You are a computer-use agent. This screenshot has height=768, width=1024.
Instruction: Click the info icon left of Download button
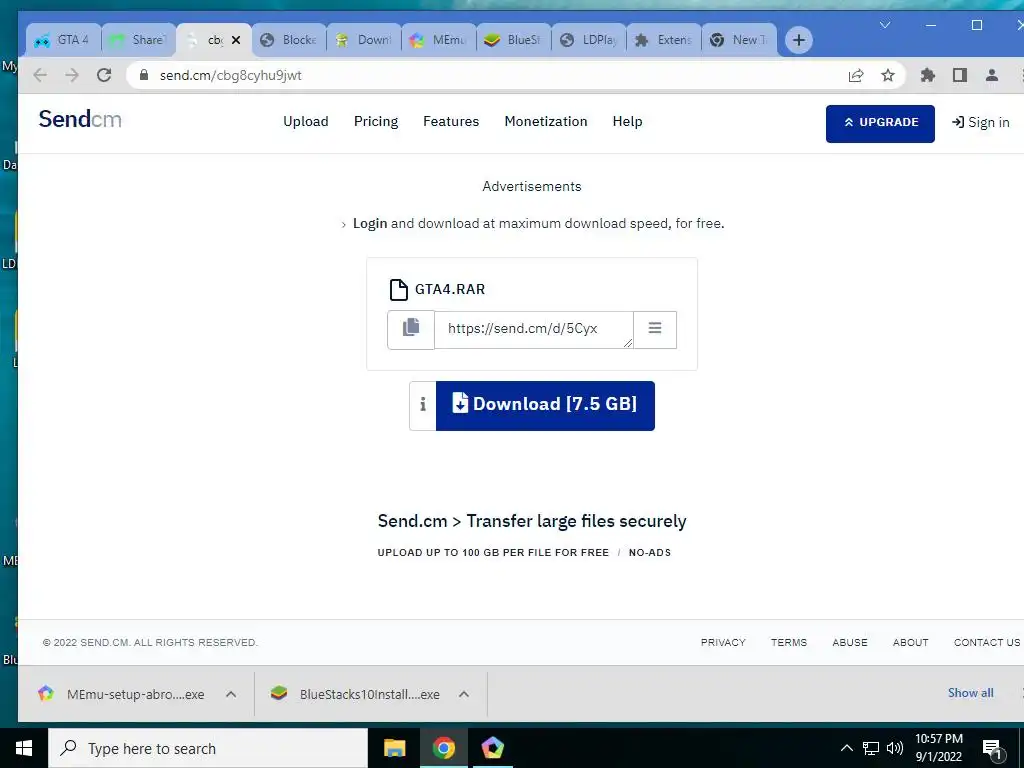(x=423, y=406)
